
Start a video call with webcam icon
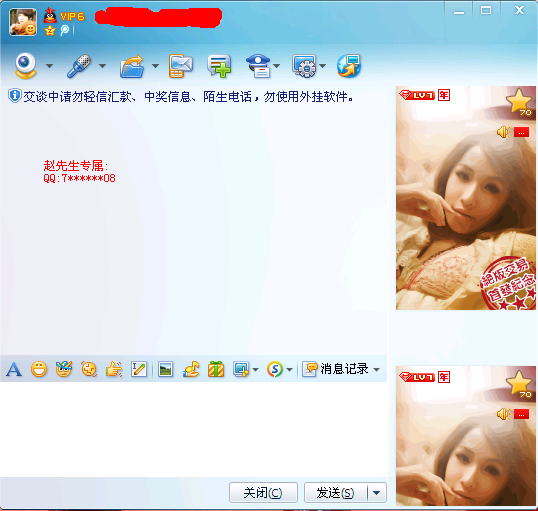point(25,65)
